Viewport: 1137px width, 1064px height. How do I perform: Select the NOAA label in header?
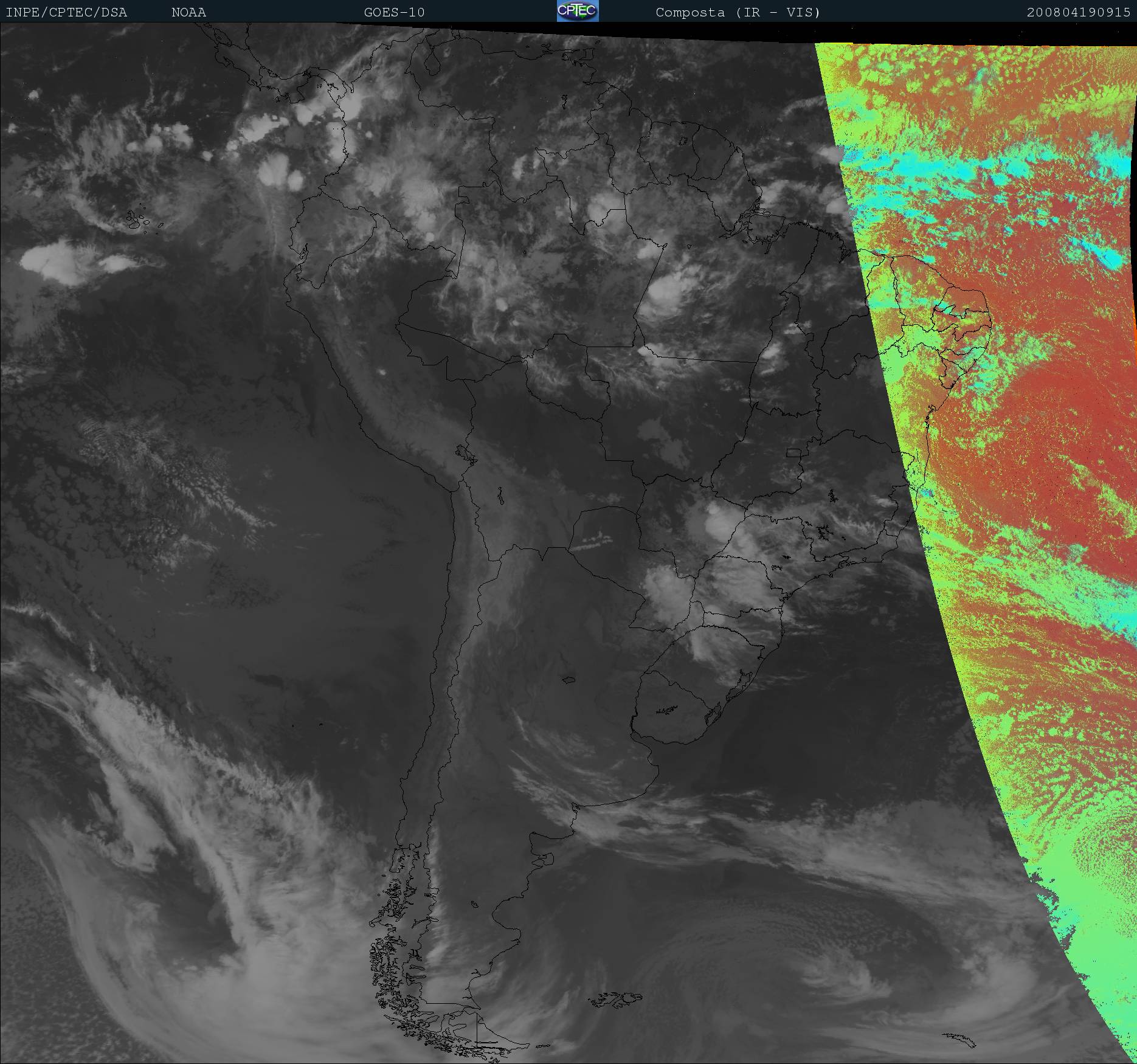pos(188,12)
